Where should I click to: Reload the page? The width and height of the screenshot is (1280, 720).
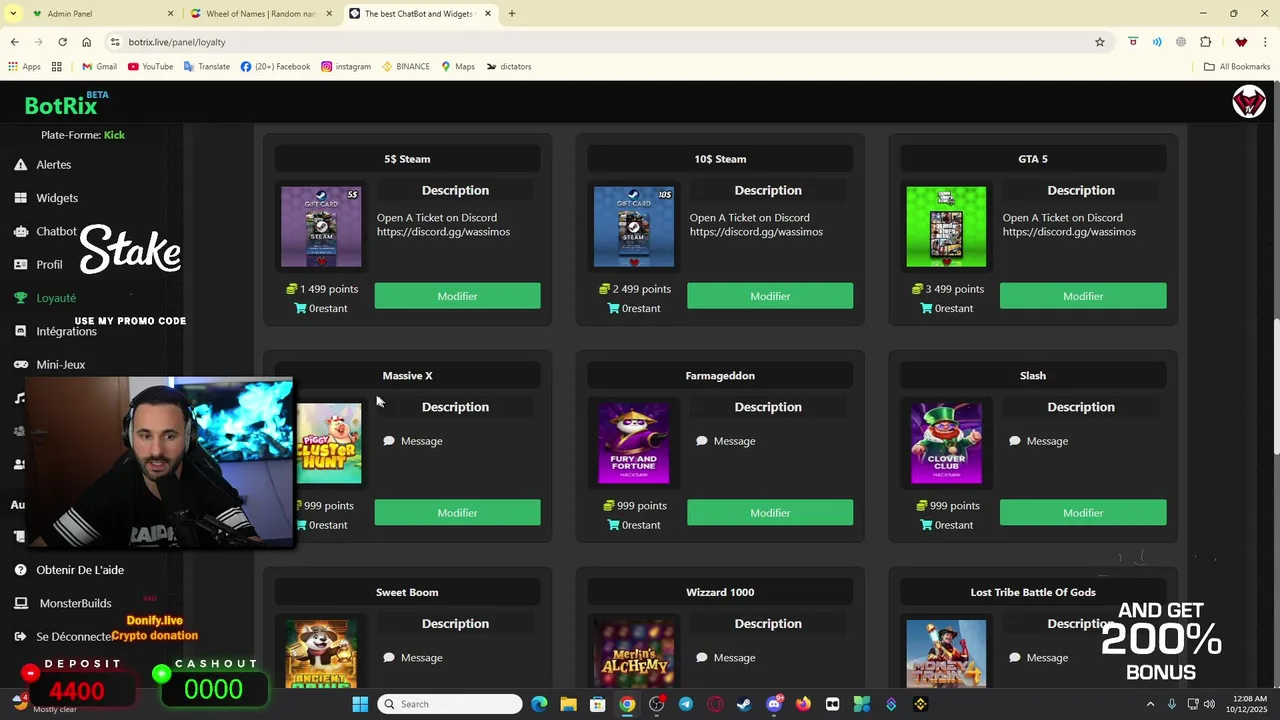click(x=62, y=42)
